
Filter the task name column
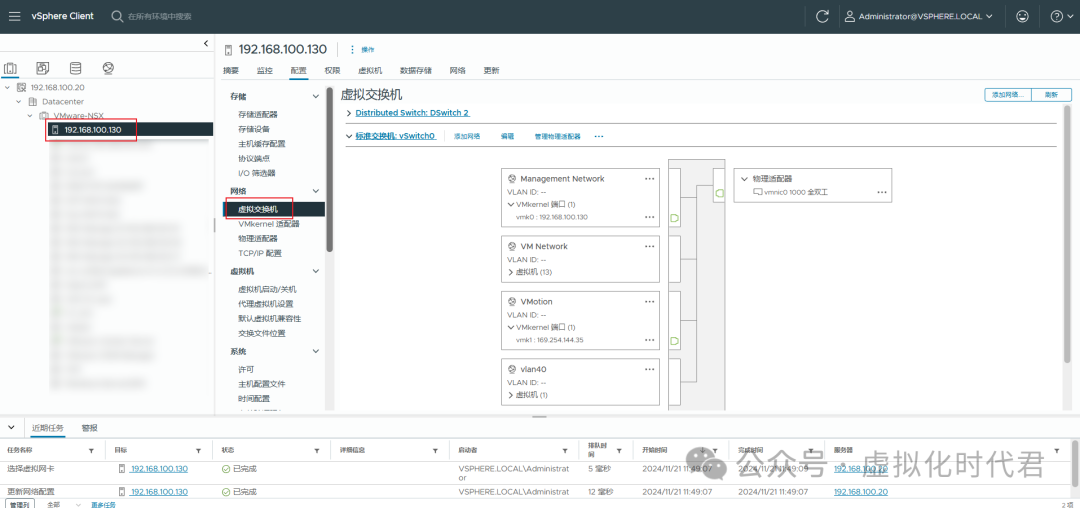coord(91,450)
